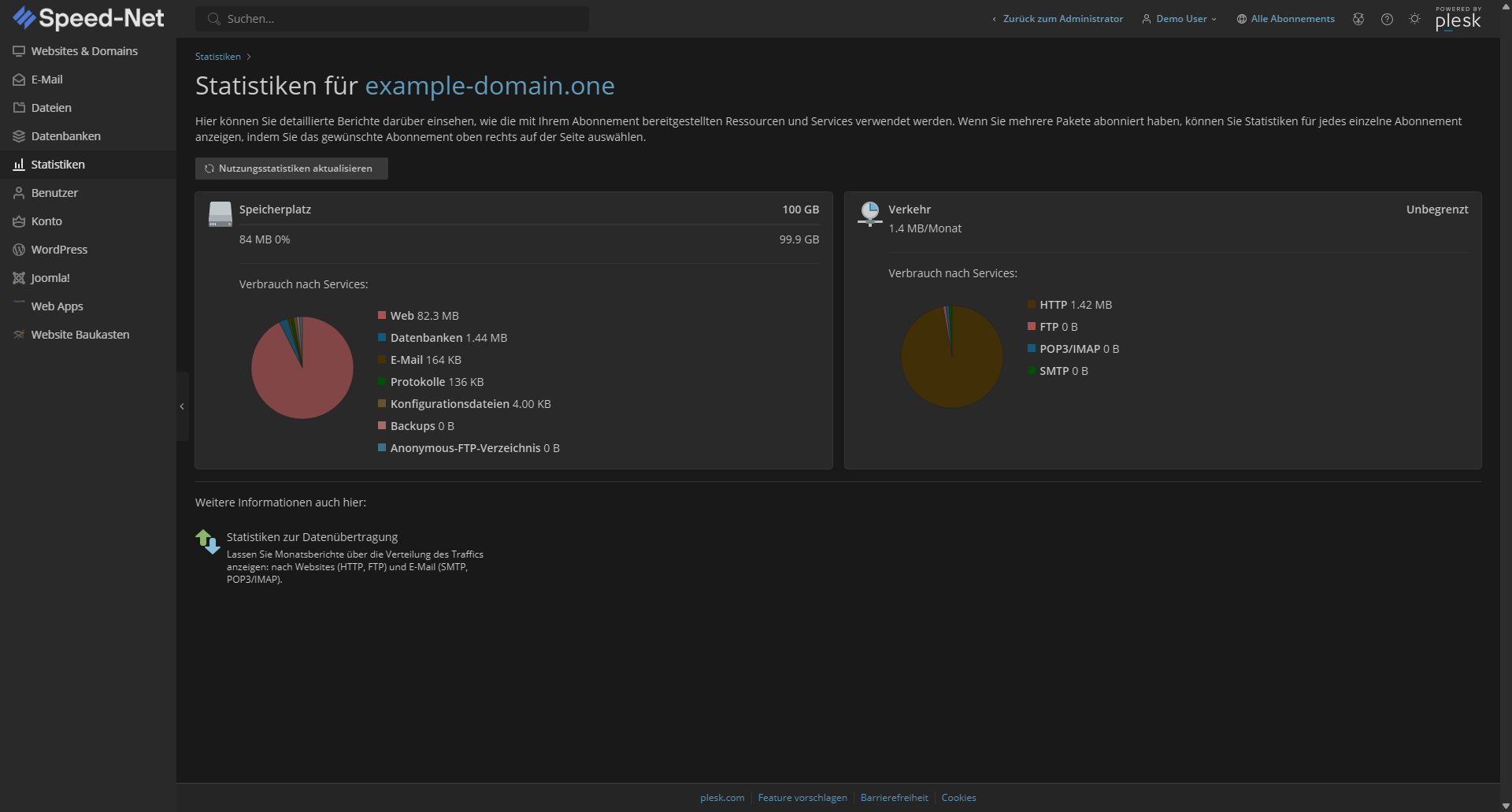1512x812 pixels.
Task: Open Datenbanken section
Action: 88,136
